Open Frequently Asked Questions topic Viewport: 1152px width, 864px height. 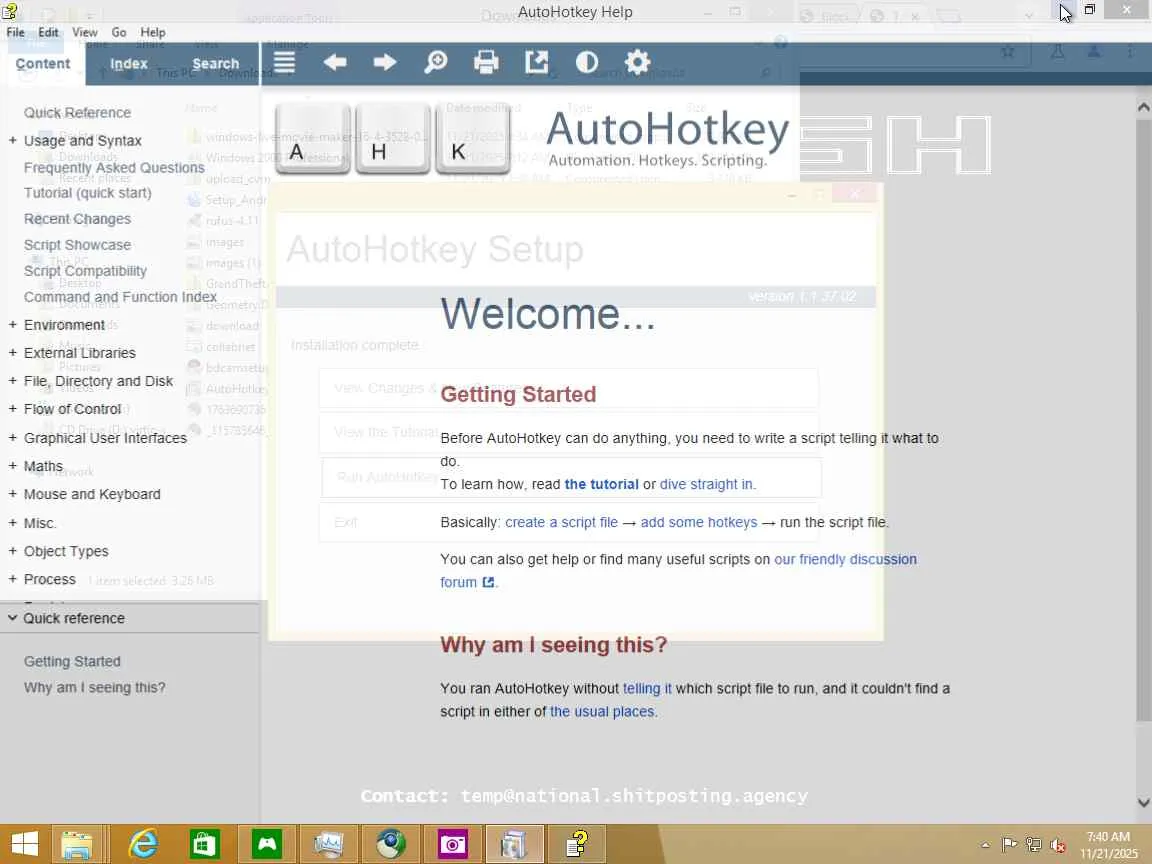114,168
